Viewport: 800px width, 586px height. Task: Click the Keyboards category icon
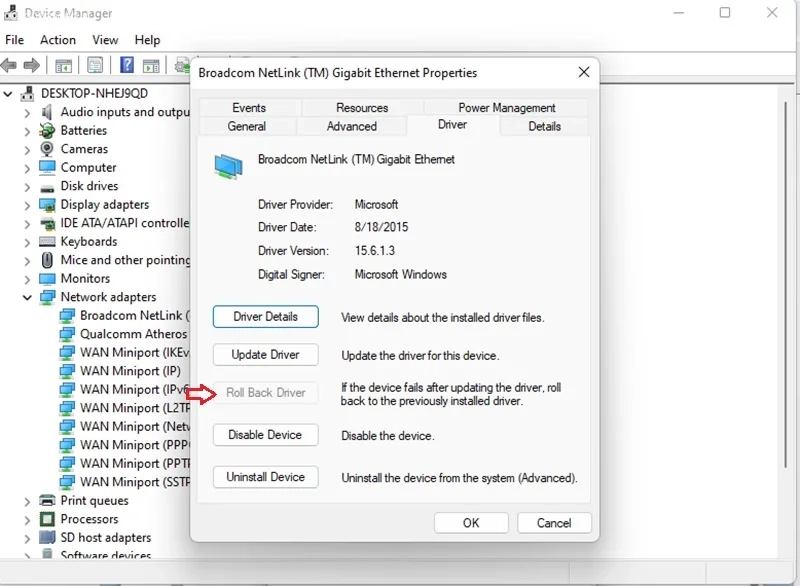tap(47, 241)
